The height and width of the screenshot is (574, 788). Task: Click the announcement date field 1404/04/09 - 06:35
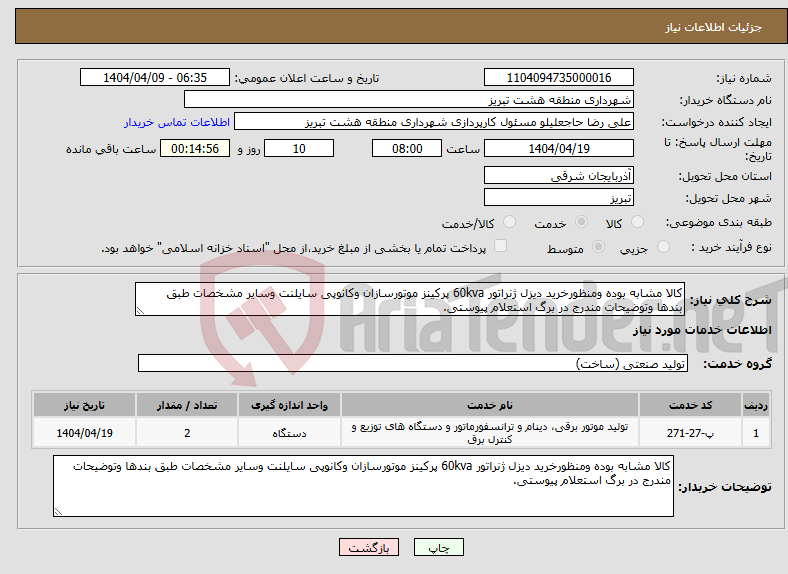pyautogui.click(x=155, y=77)
